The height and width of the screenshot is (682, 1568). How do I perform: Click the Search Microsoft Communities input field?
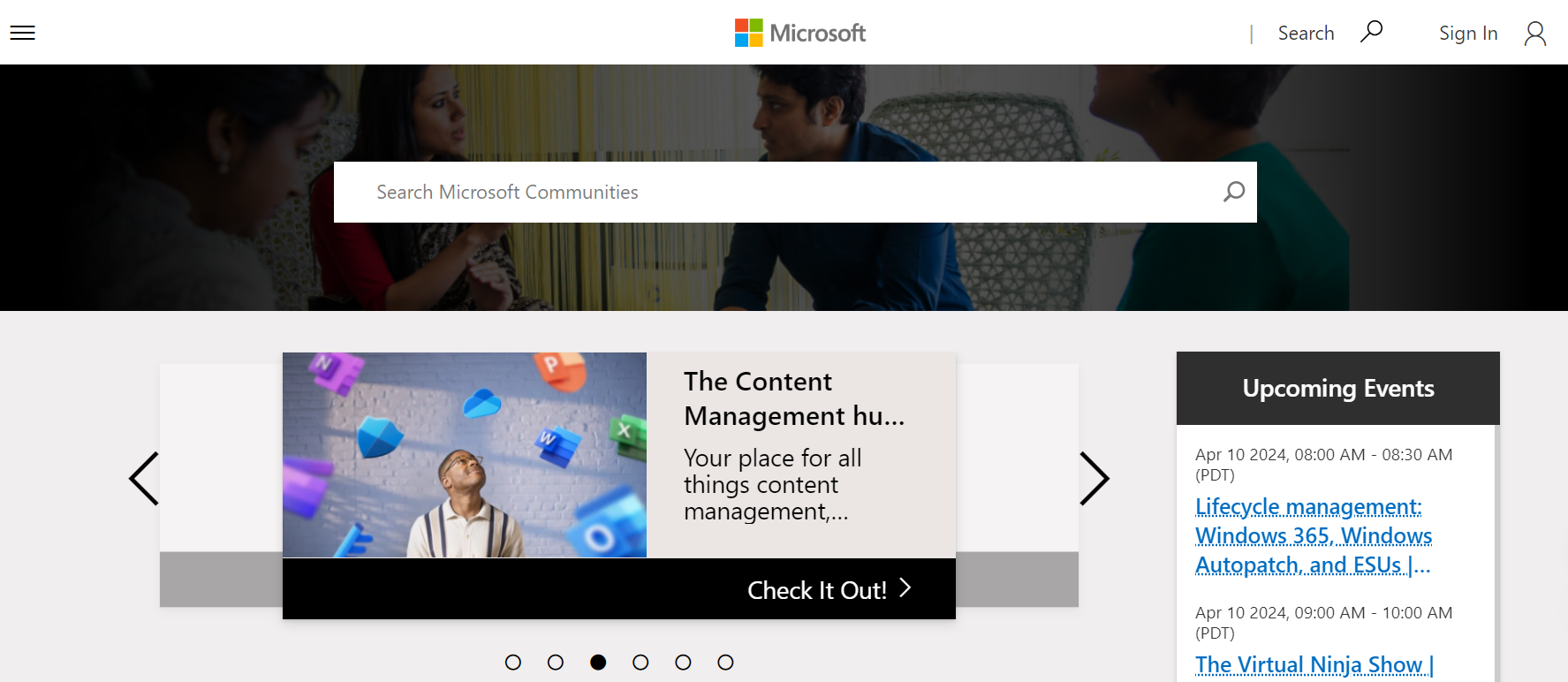point(777,192)
